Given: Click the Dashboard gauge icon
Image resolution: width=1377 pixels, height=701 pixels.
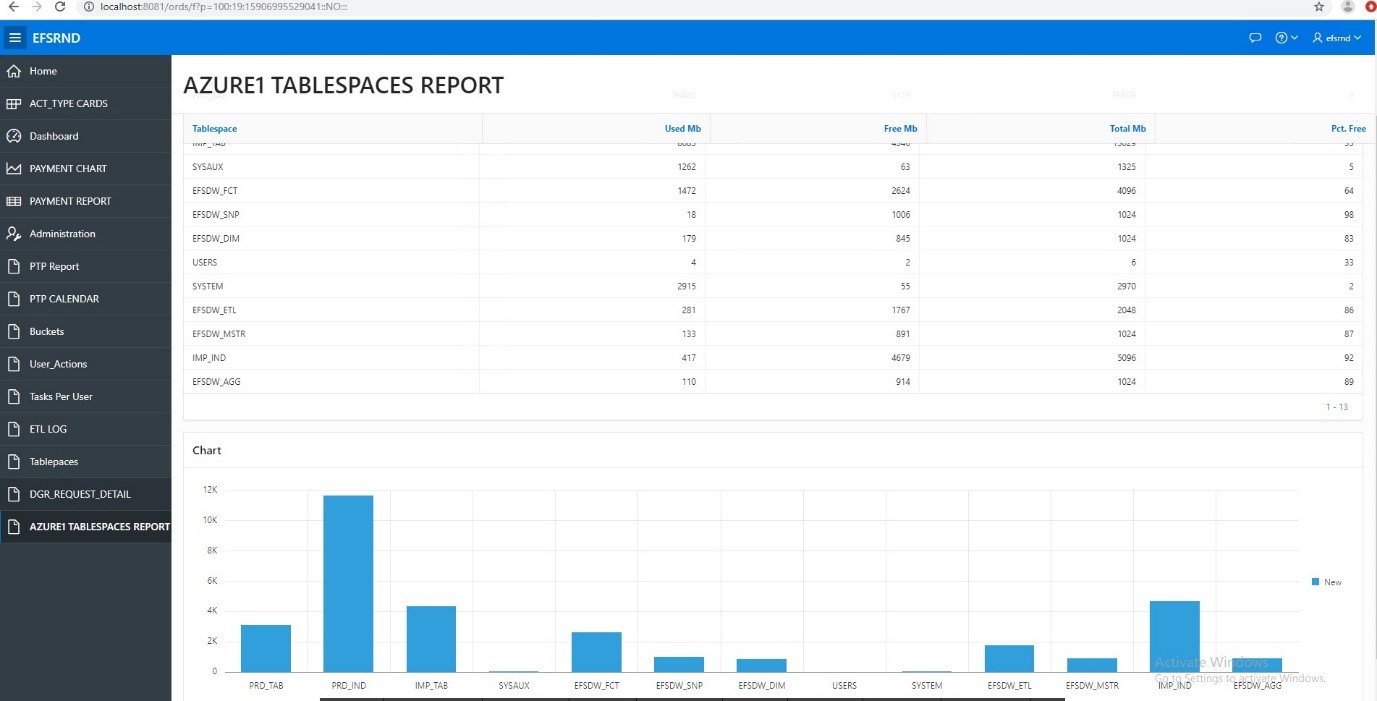Looking at the screenshot, I should [x=14, y=136].
